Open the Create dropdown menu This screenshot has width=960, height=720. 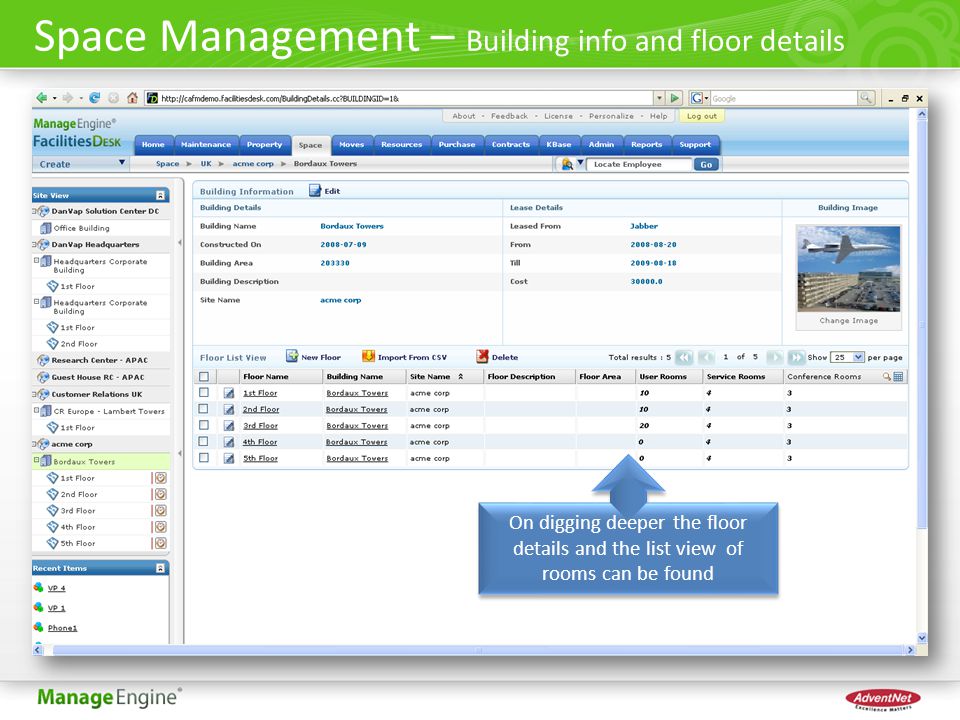click(122, 163)
